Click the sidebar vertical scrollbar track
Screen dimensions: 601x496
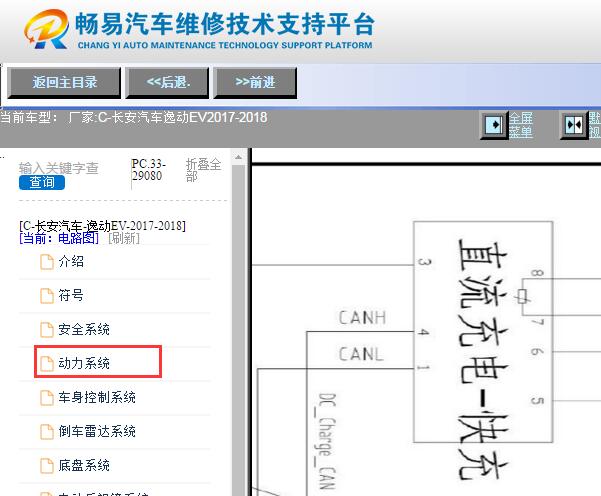coord(238,330)
